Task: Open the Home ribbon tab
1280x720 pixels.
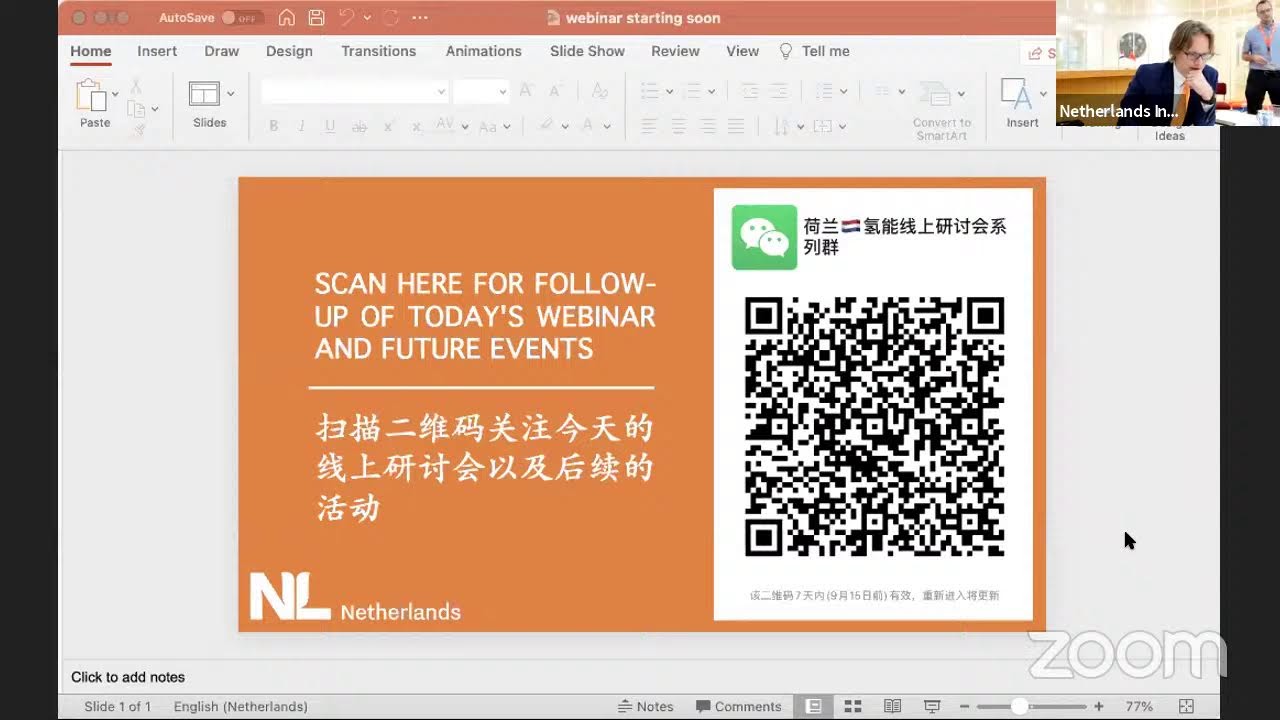Action: [91, 51]
